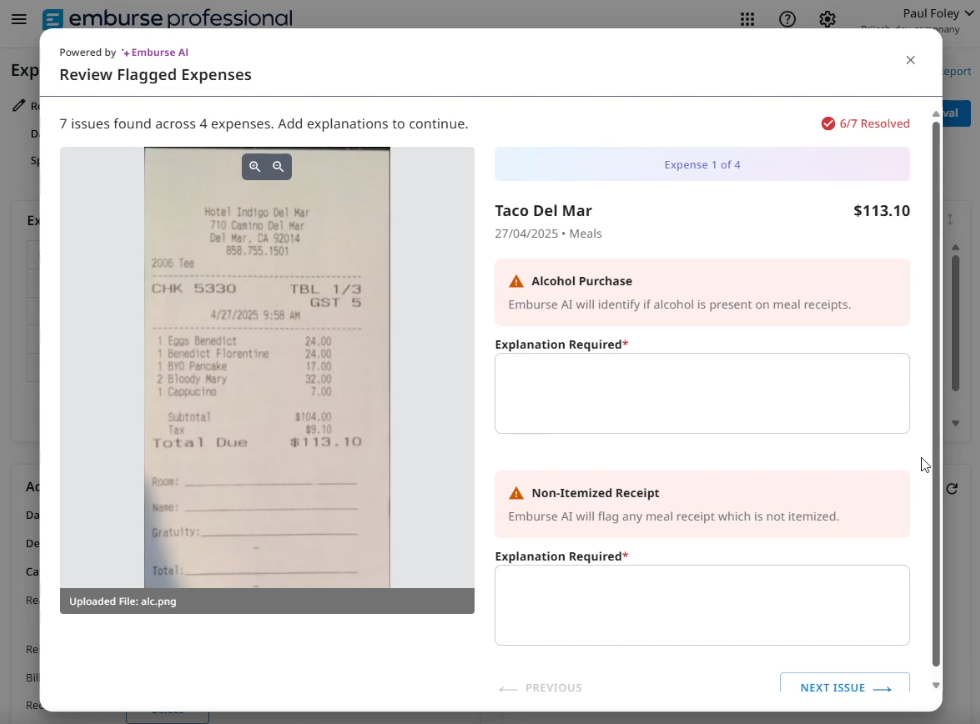Close the Review Flagged Expenses dialog
The image size is (980, 724).
pyautogui.click(x=910, y=60)
